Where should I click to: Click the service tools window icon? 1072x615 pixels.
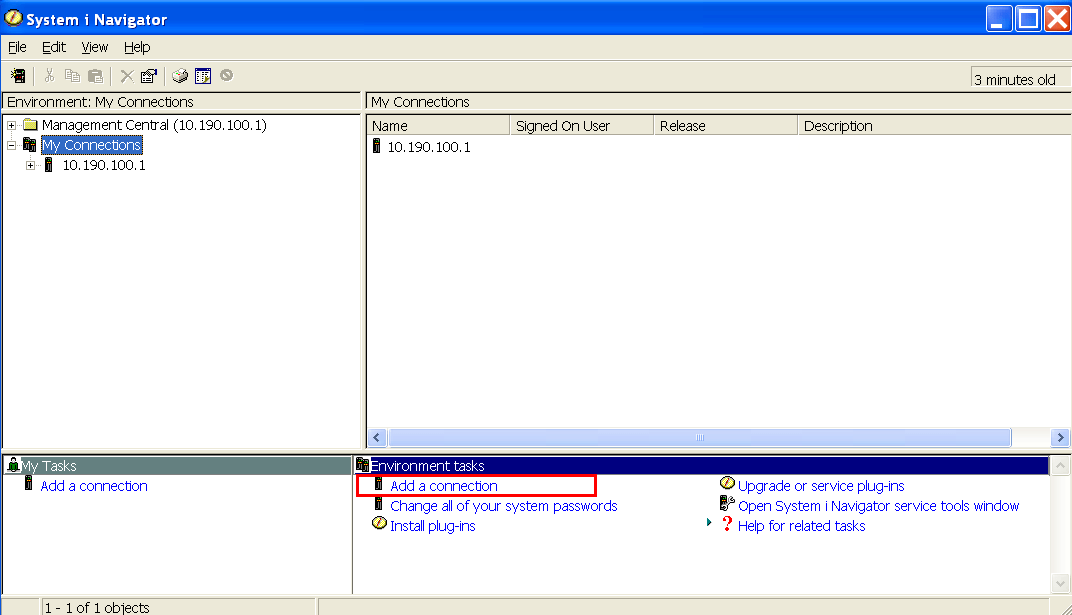(727, 504)
